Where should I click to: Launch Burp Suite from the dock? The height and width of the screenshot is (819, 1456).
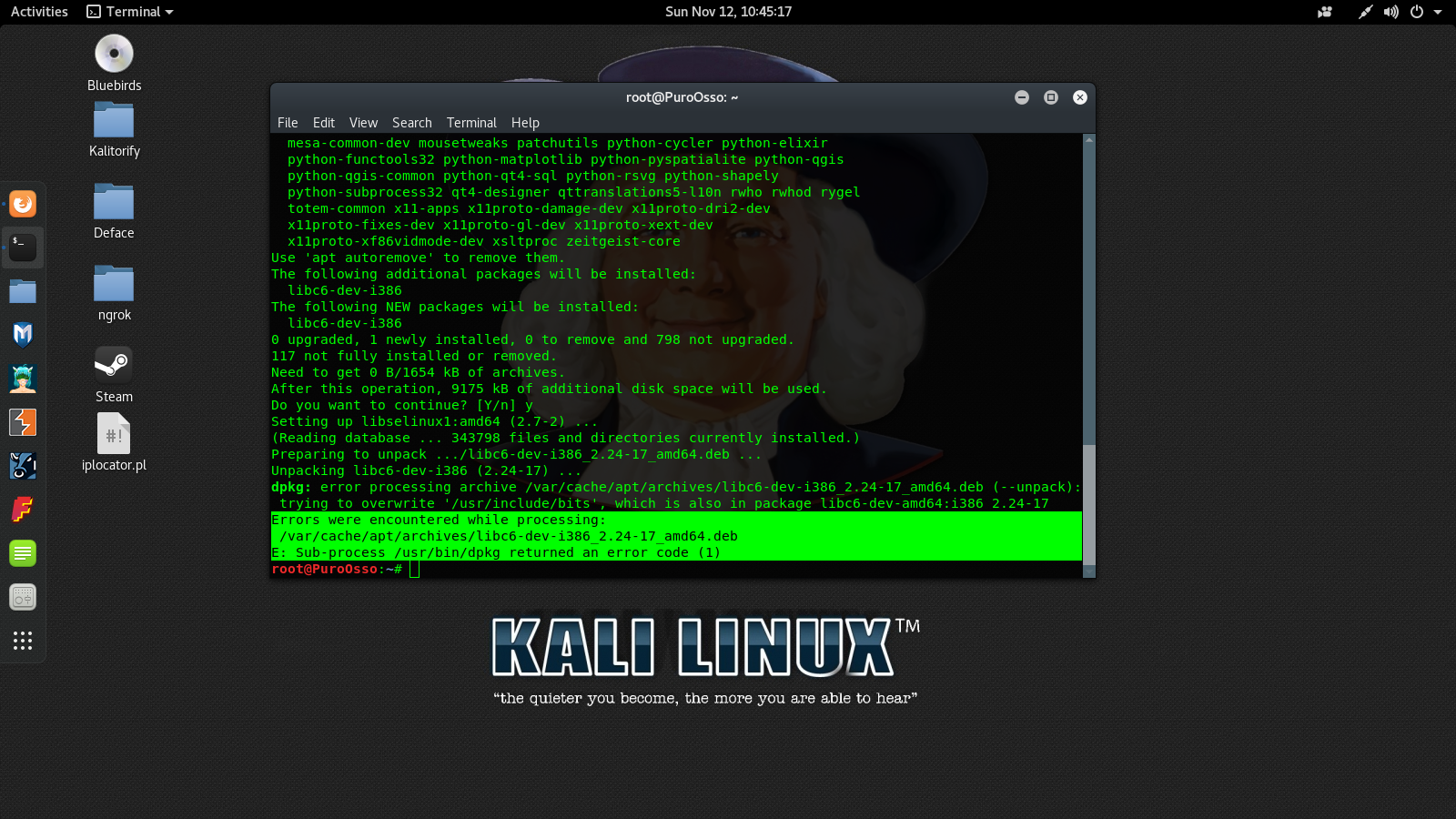23,422
